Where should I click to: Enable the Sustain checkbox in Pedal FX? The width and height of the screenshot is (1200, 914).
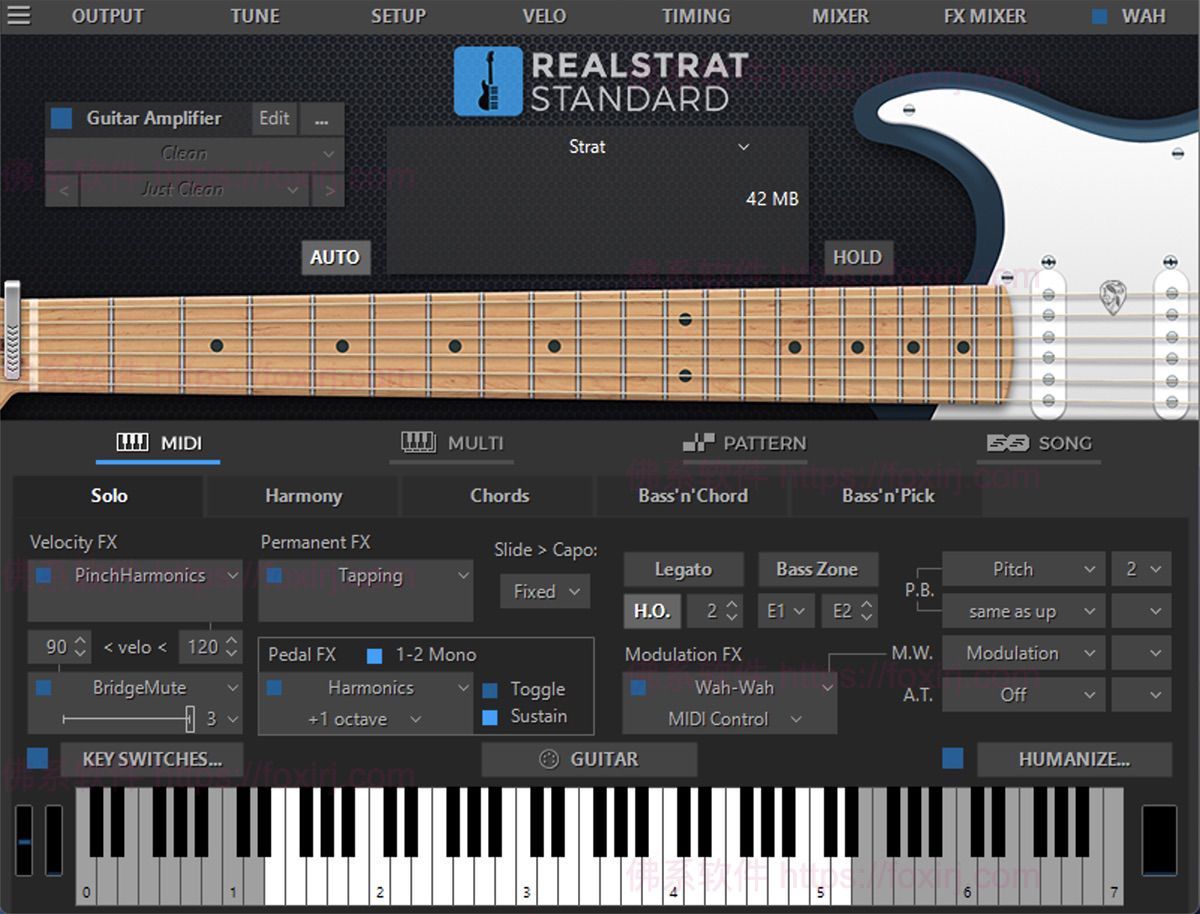point(490,716)
